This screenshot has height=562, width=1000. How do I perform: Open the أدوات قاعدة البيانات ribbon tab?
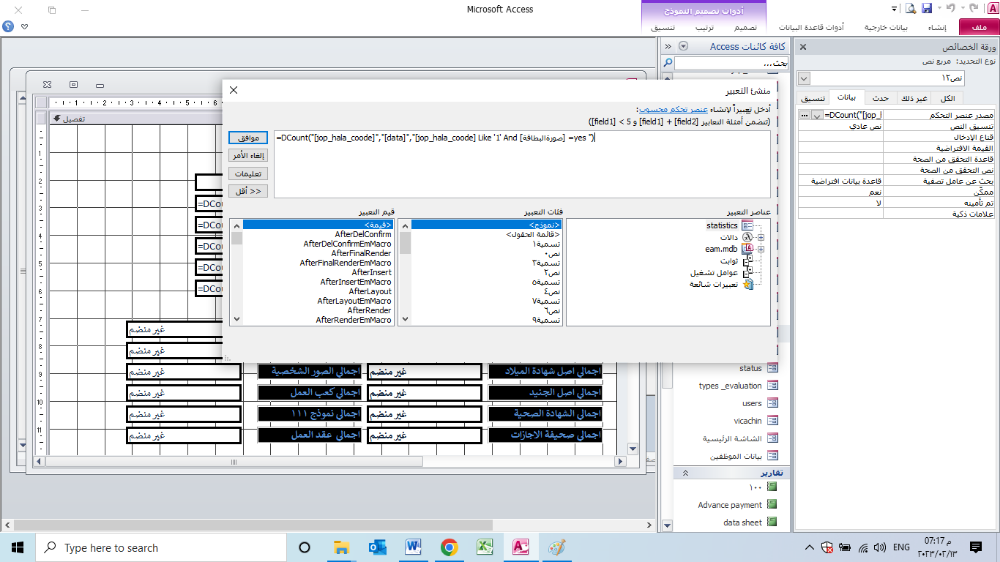(811, 27)
